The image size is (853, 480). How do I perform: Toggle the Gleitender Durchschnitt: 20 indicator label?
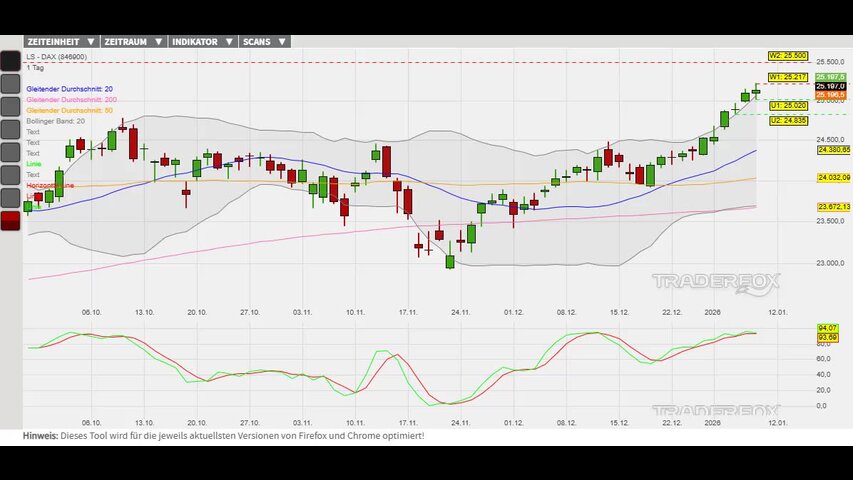pyautogui.click(x=69, y=89)
